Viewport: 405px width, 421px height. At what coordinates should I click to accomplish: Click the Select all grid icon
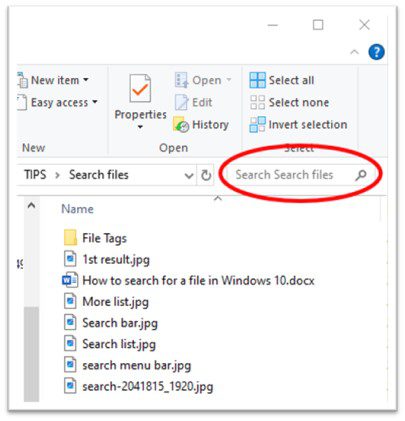point(257,80)
